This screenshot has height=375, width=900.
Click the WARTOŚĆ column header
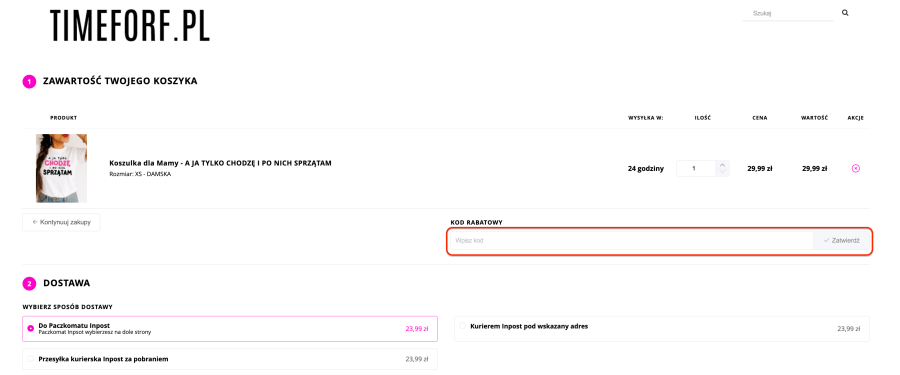[x=814, y=118]
